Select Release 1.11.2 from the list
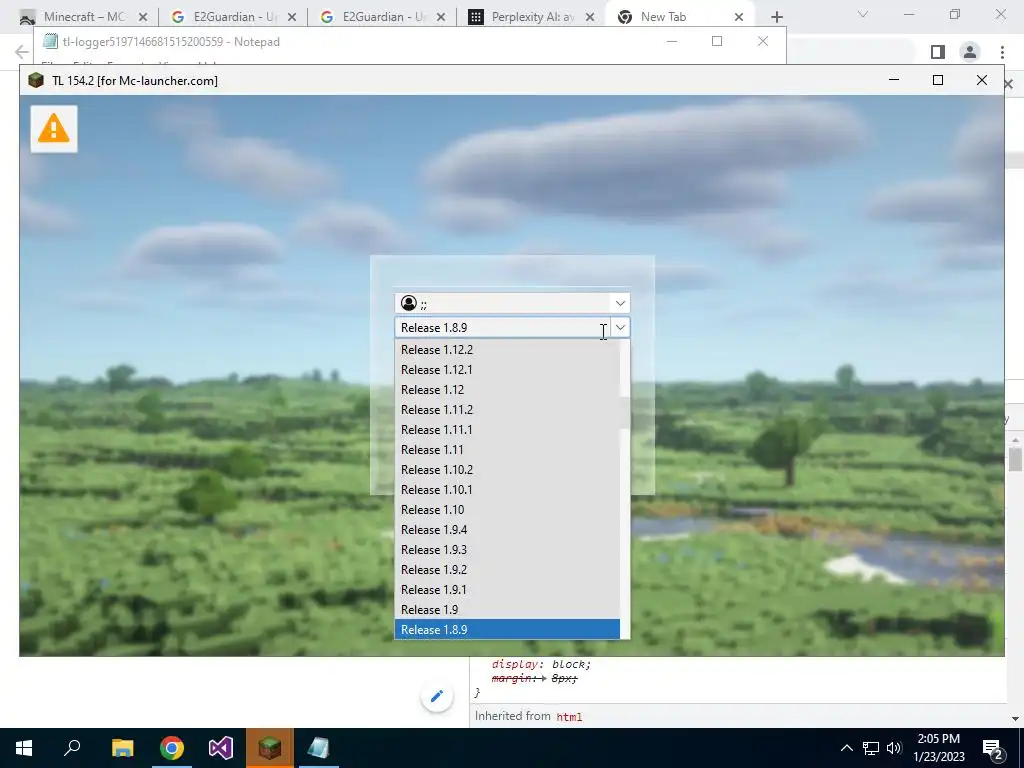Viewport: 1024px width, 768px height. (507, 409)
